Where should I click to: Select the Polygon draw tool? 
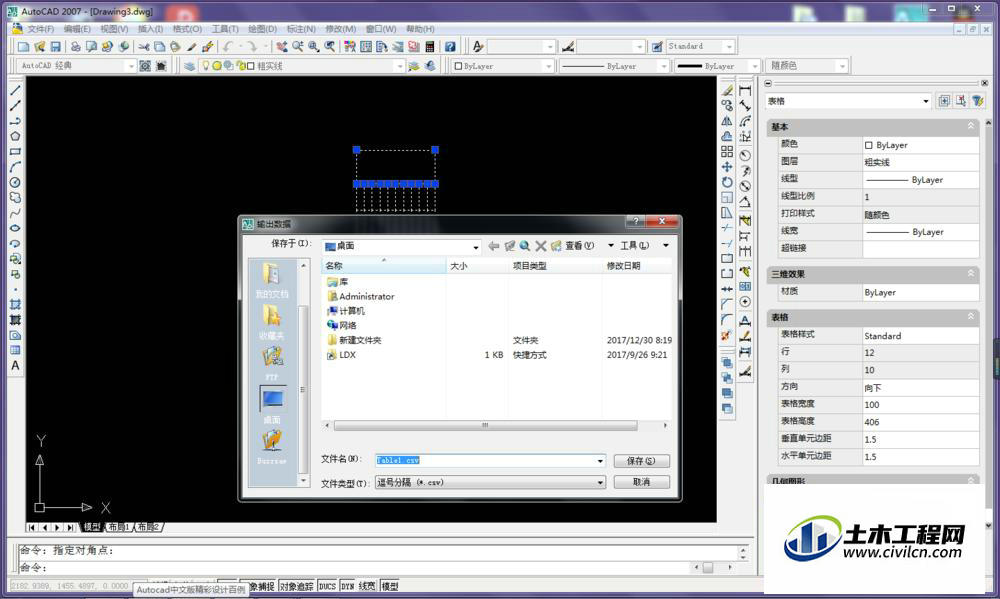click(15, 136)
